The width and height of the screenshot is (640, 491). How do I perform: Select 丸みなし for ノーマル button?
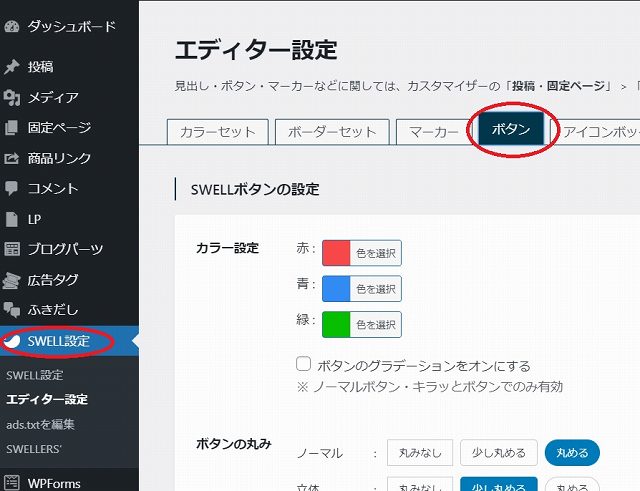pos(420,453)
